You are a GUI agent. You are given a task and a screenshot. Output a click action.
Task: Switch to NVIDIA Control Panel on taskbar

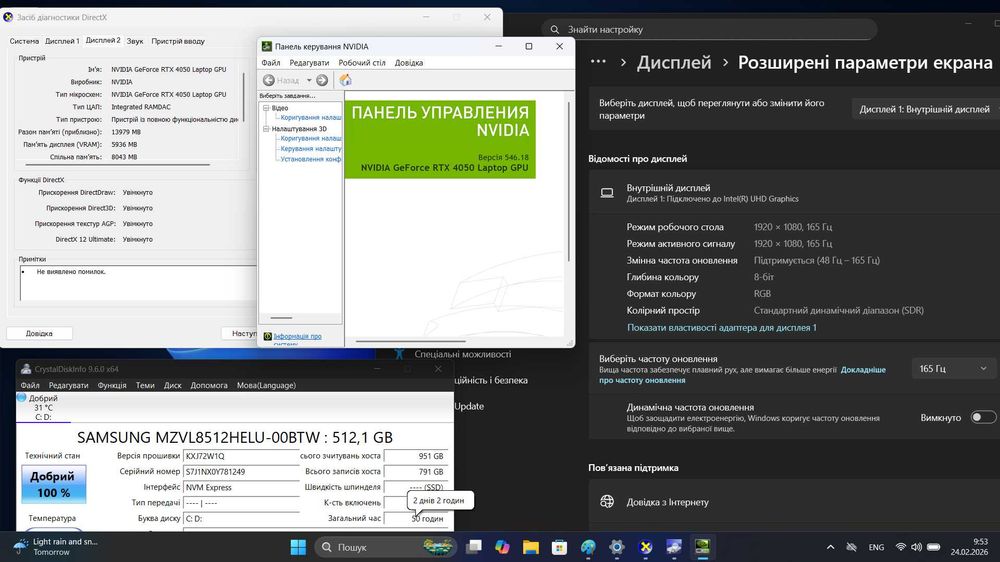(702, 547)
